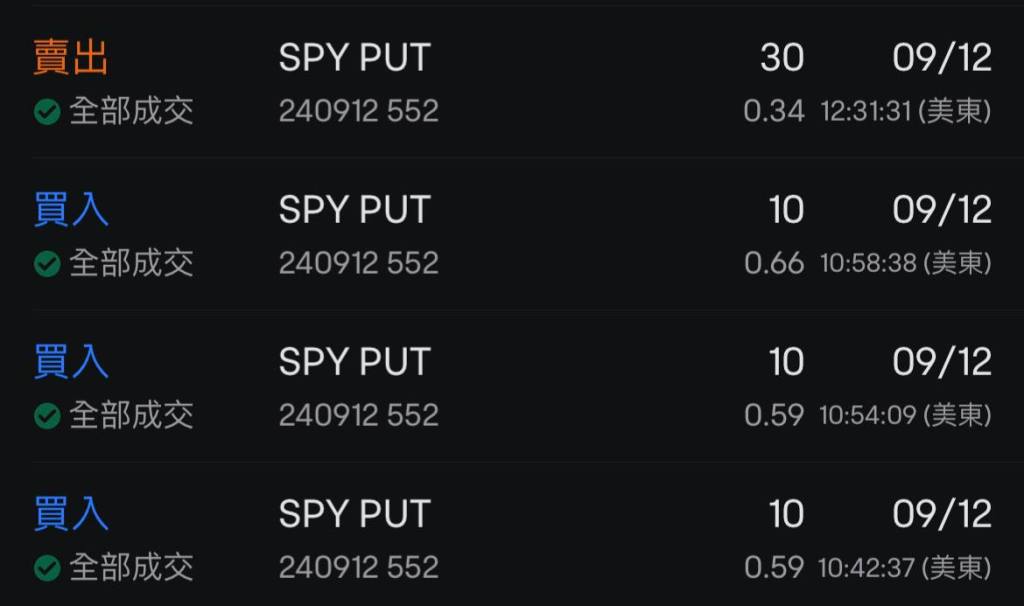Tap the 10:42:37 (美東) timestamp
The width and height of the screenshot is (1024, 606).
[x=906, y=568]
